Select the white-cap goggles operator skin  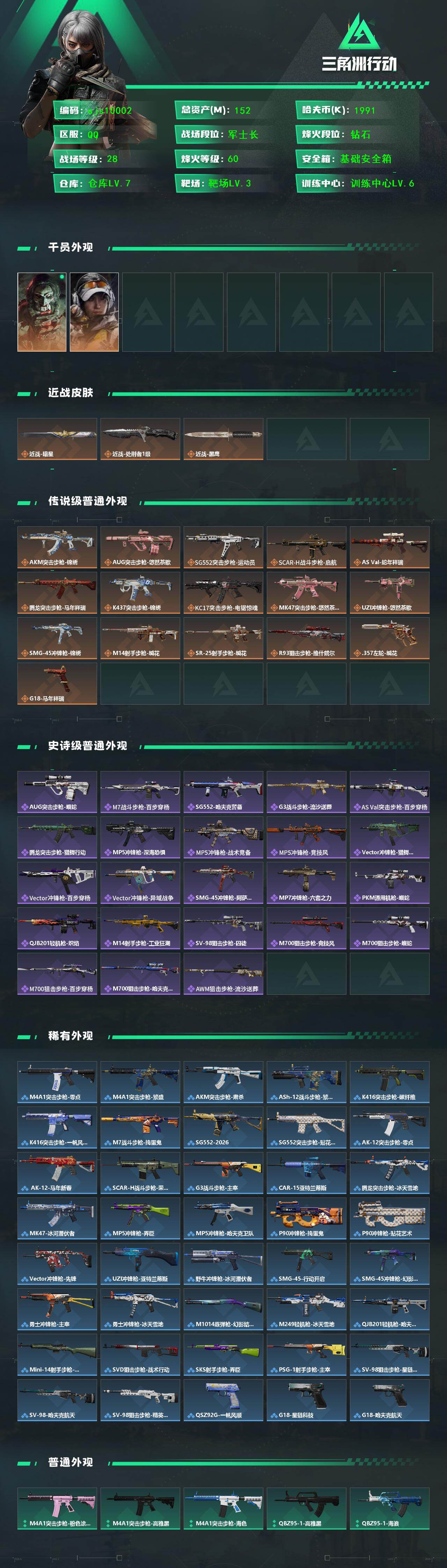tap(94, 312)
